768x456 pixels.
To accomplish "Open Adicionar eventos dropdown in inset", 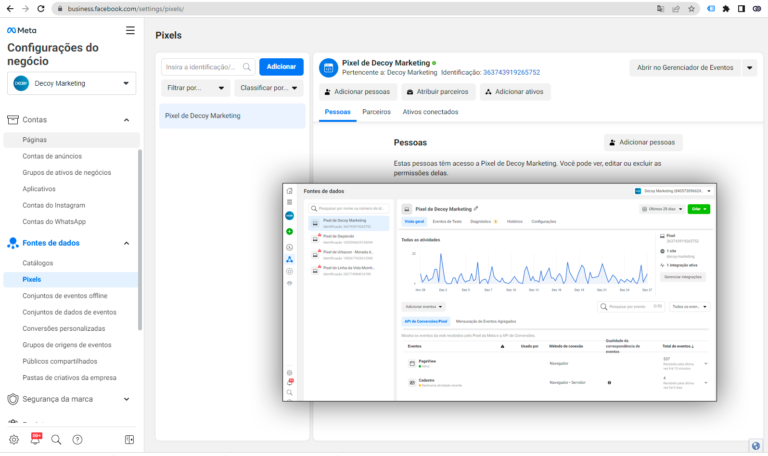I will [x=424, y=307].
